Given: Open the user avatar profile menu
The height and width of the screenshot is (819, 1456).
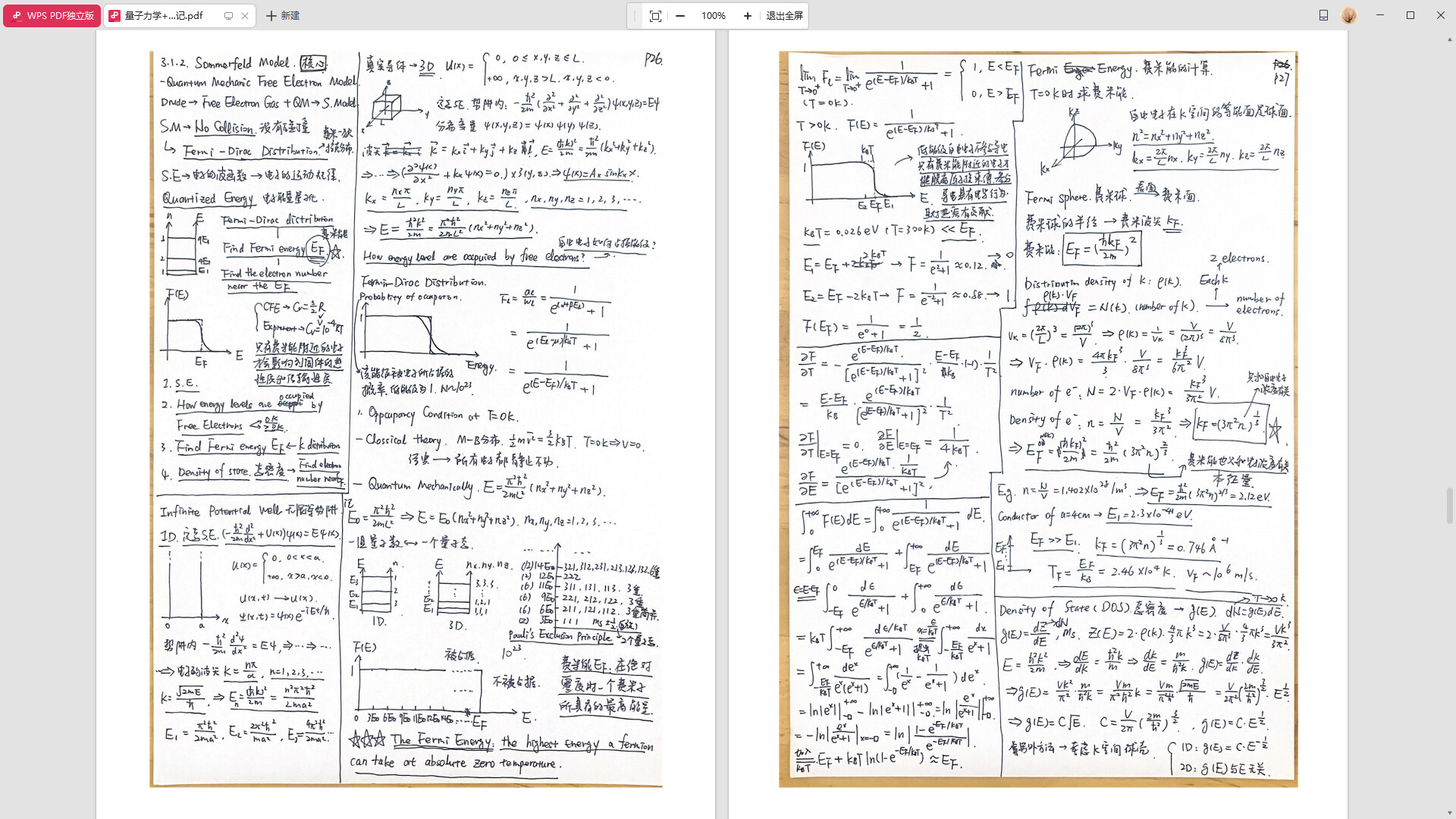Looking at the screenshot, I should (1348, 15).
